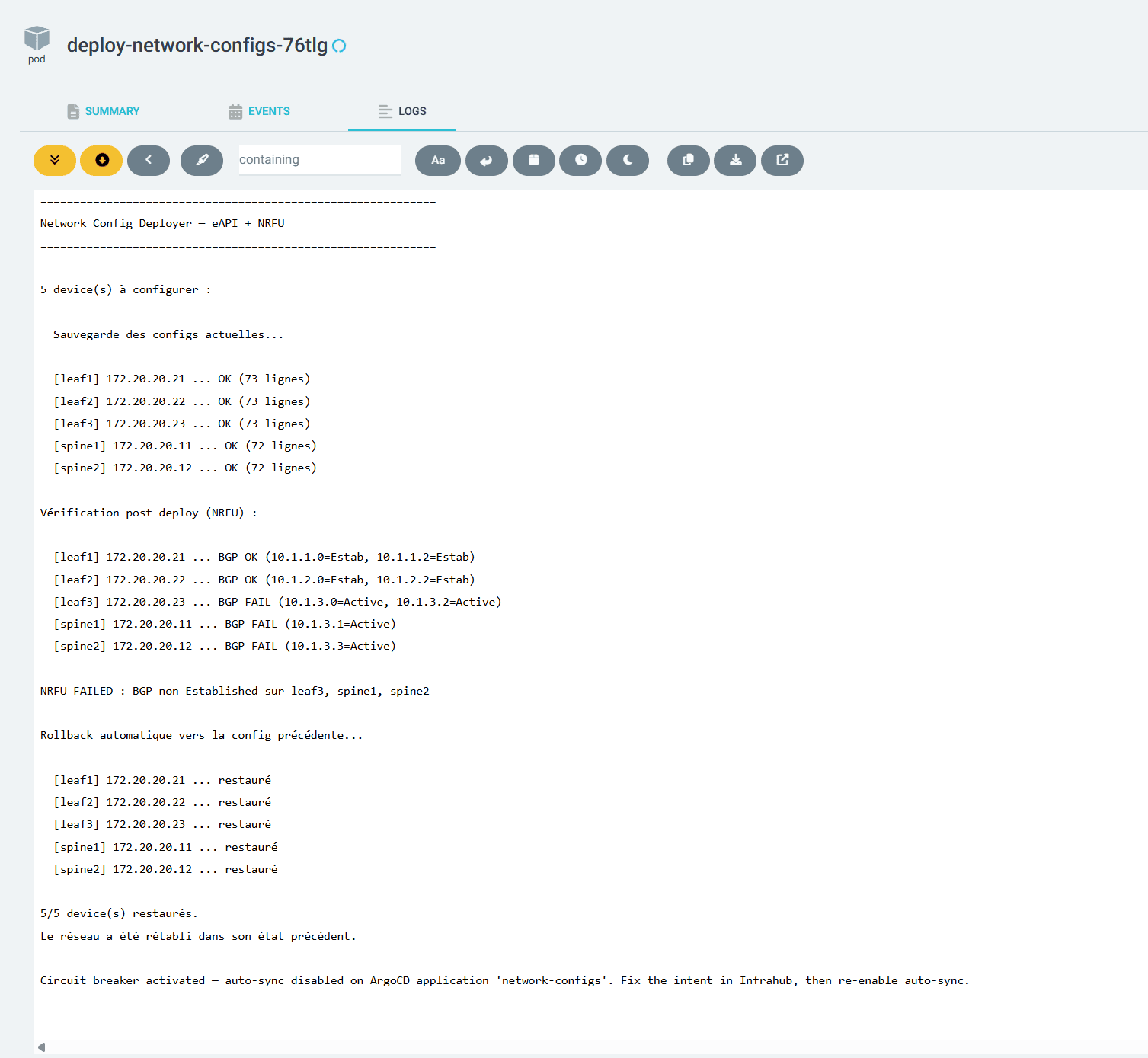Select the highlighter filter icon
The image size is (1148, 1058).
tap(201, 161)
